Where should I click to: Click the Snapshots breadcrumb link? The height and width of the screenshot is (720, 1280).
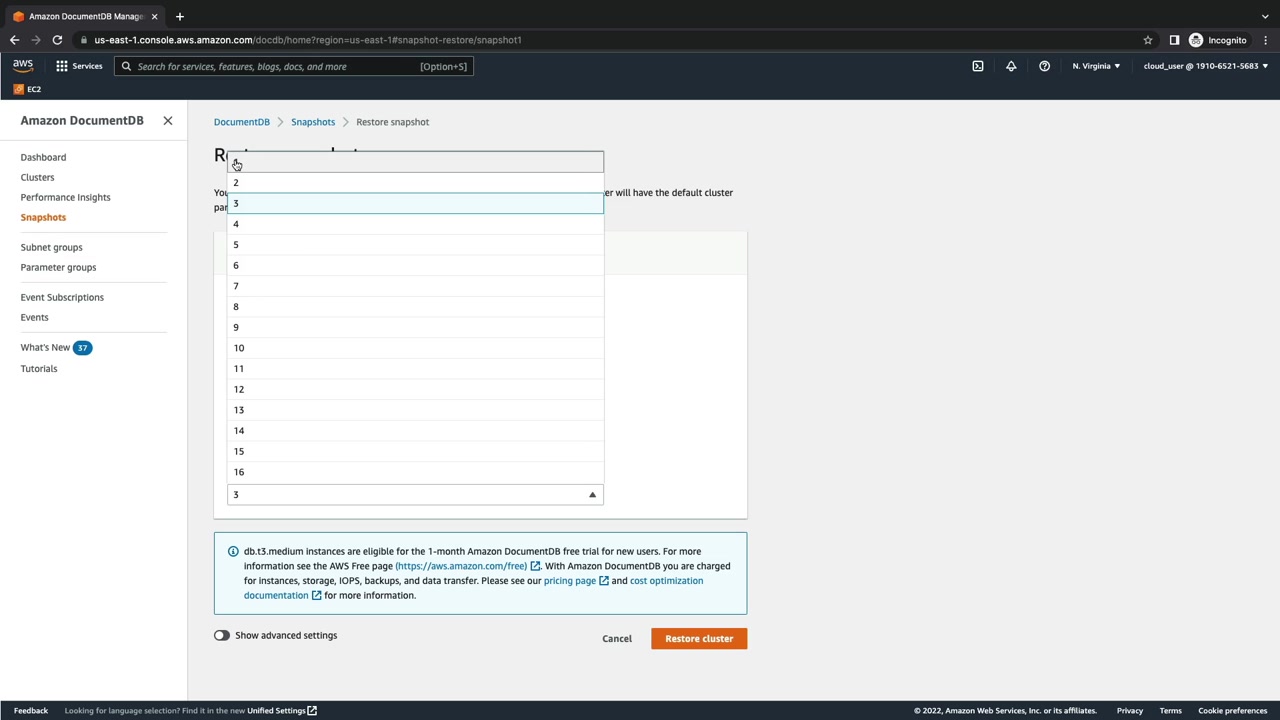tap(313, 122)
